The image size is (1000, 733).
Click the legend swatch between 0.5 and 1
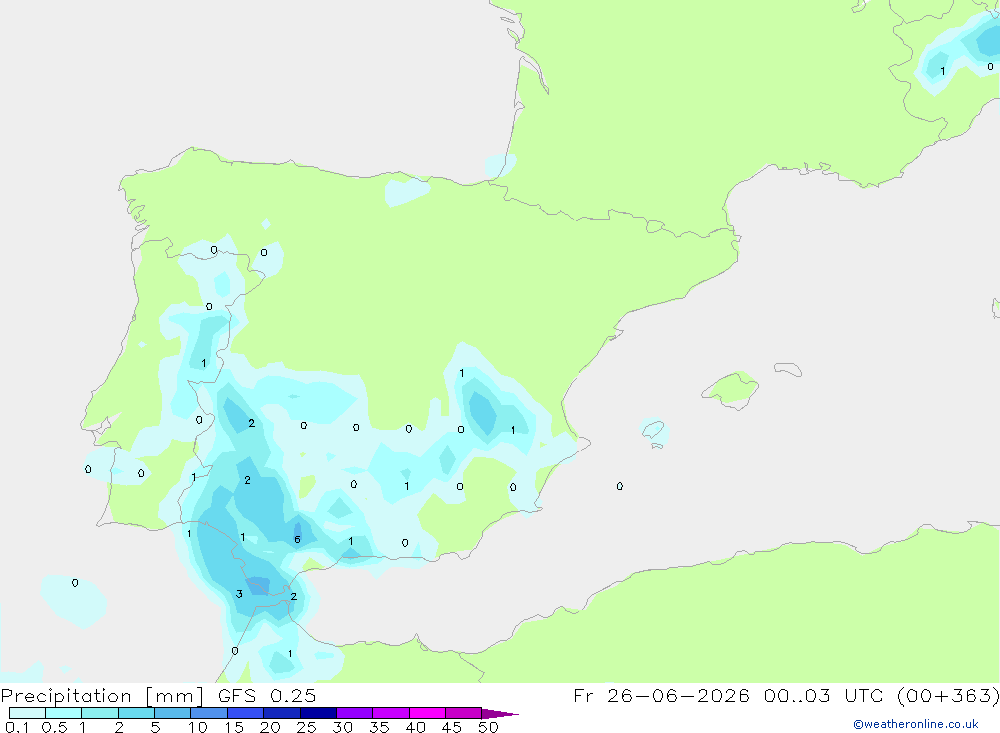click(x=64, y=713)
